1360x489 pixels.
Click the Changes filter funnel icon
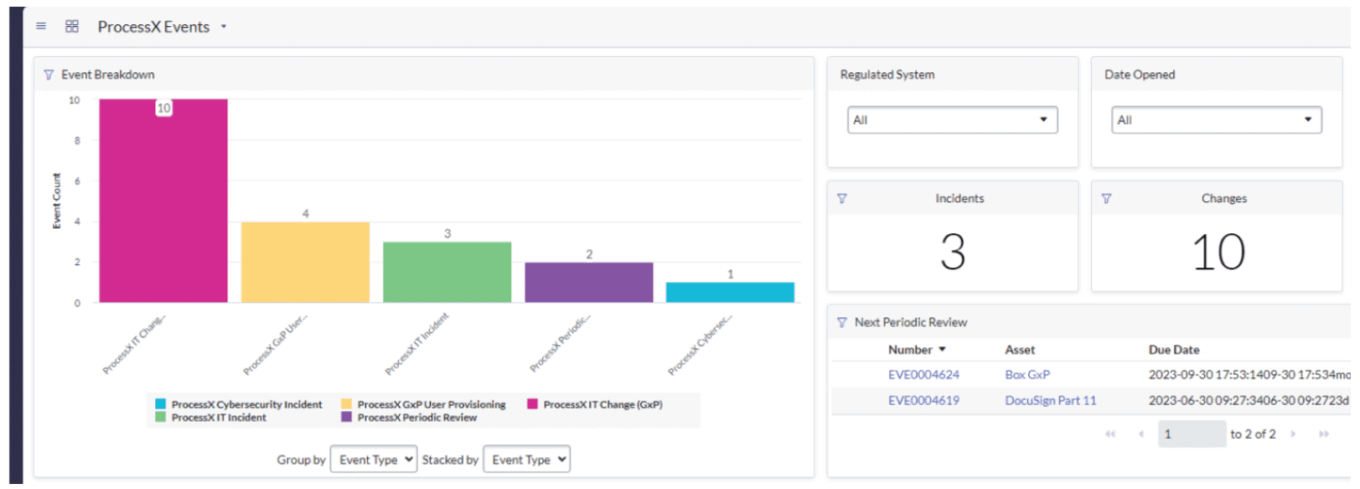(x=1106, y=199)
